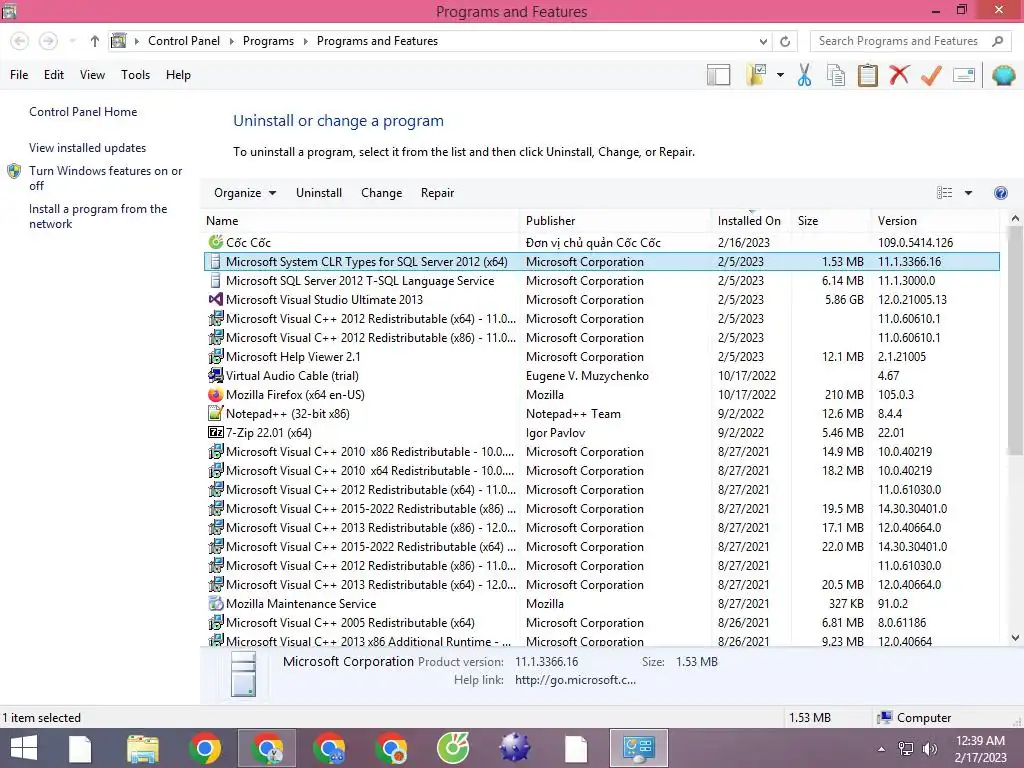Open the Edit menu
Viewport: 1024px width, 768px height.
pos(54,75)
